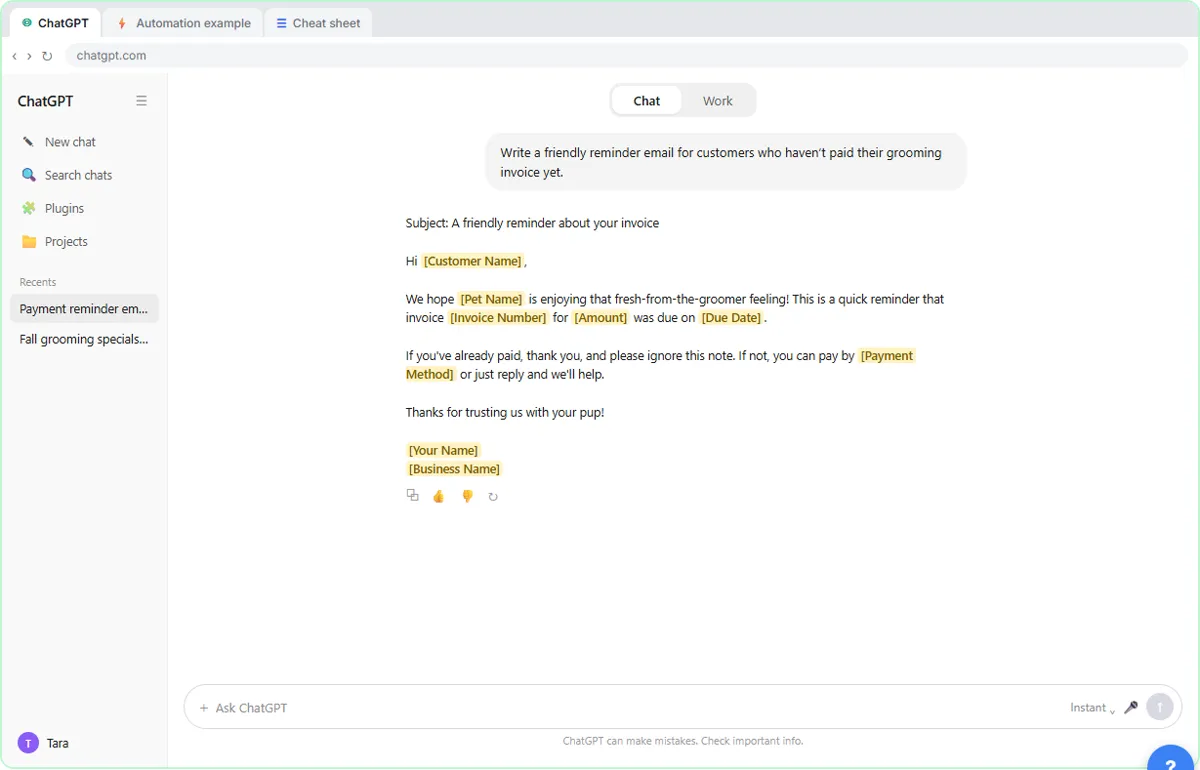The width and height of the screenshot is (1200, 770).
Task: Give the response a thumbs up
Action: pyautogui.click(x=438, y=496)
